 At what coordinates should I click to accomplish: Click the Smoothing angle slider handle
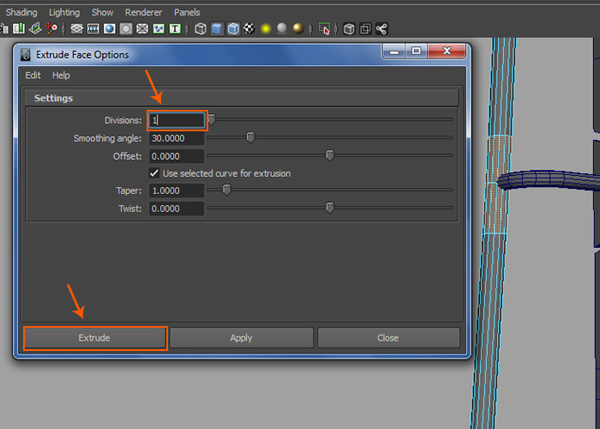[x=250, y=137]
